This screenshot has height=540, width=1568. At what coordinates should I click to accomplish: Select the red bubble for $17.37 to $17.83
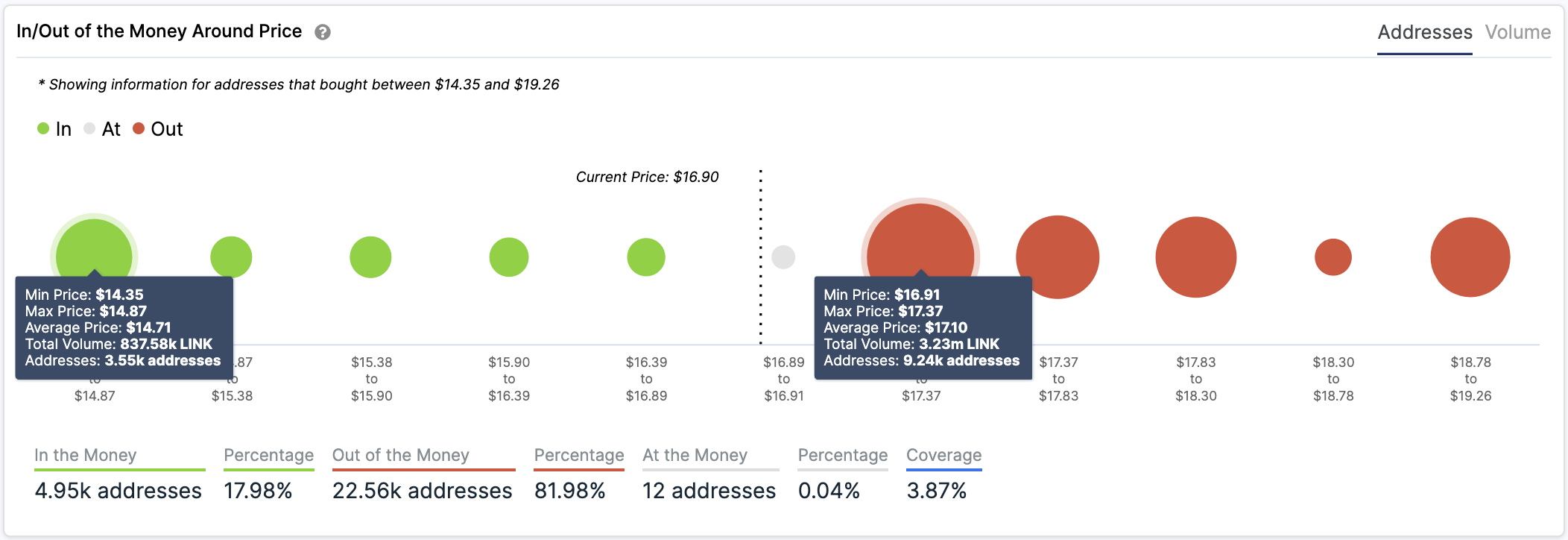[1058, 257]
